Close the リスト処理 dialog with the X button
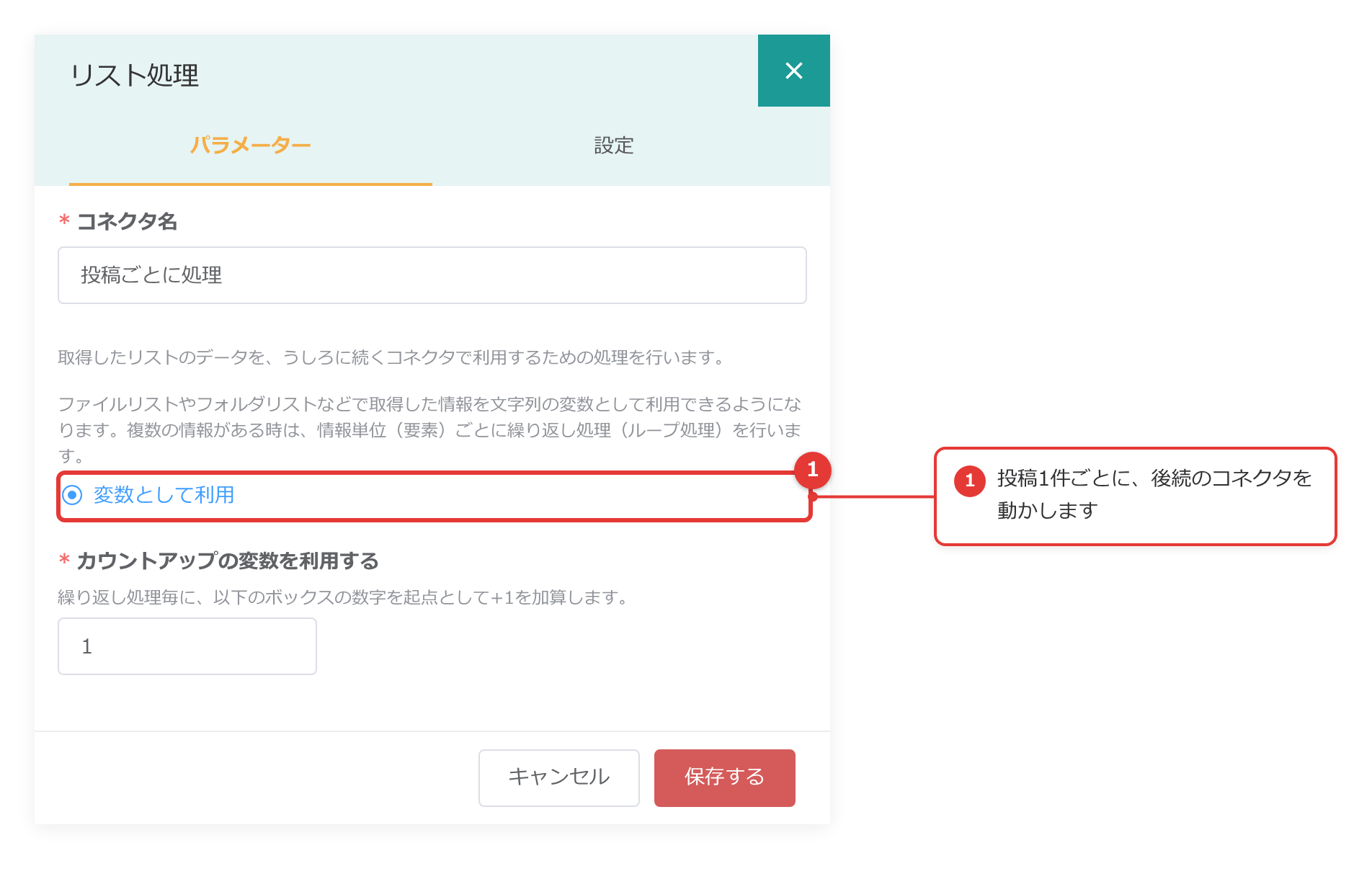The image size is (1372, 892). click(x=793, y=71)
